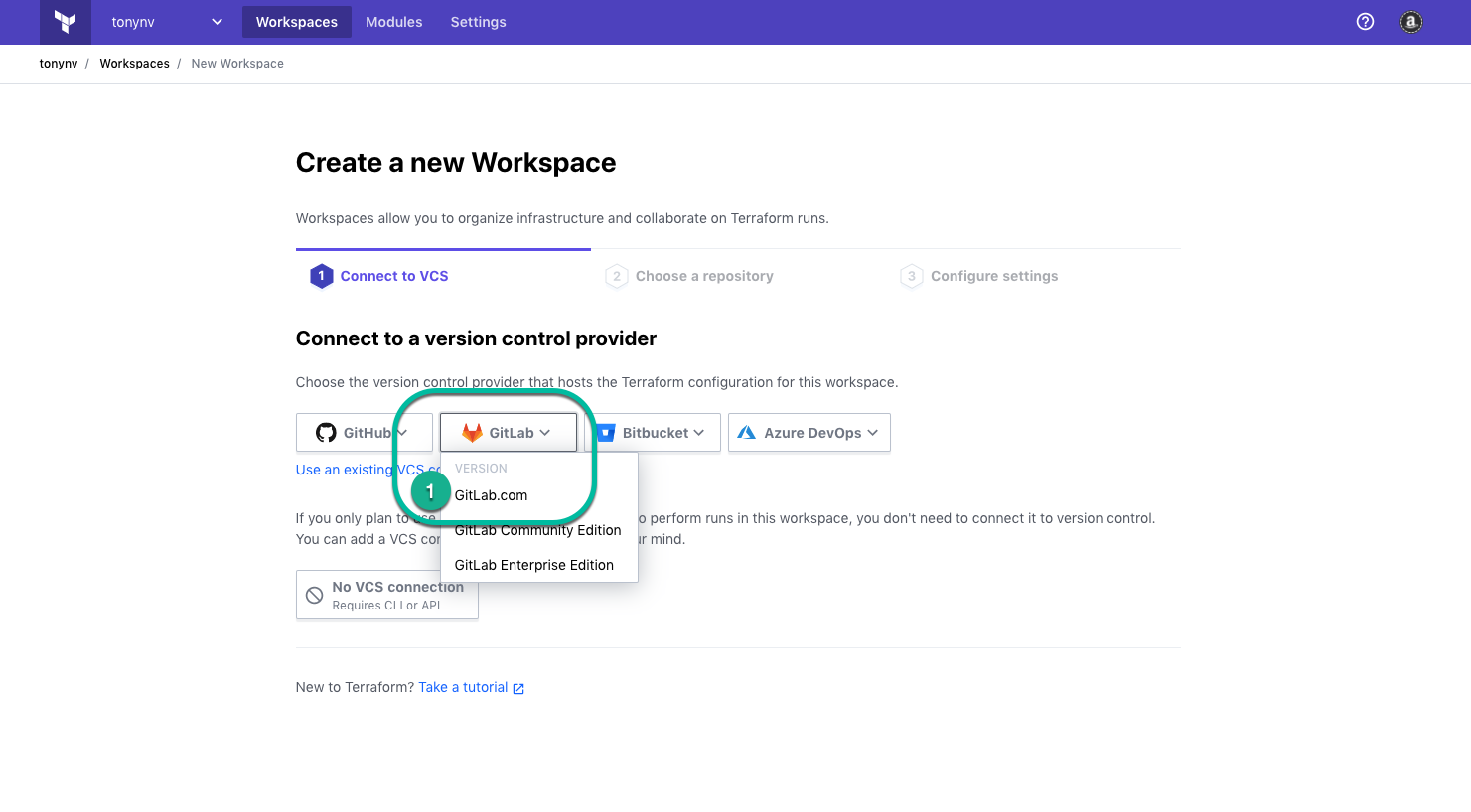Image resolution: width=1471 pixels, height=812 pixels.
Task: Select GitLab Enterprise Edition option
Action: (539, 565)
